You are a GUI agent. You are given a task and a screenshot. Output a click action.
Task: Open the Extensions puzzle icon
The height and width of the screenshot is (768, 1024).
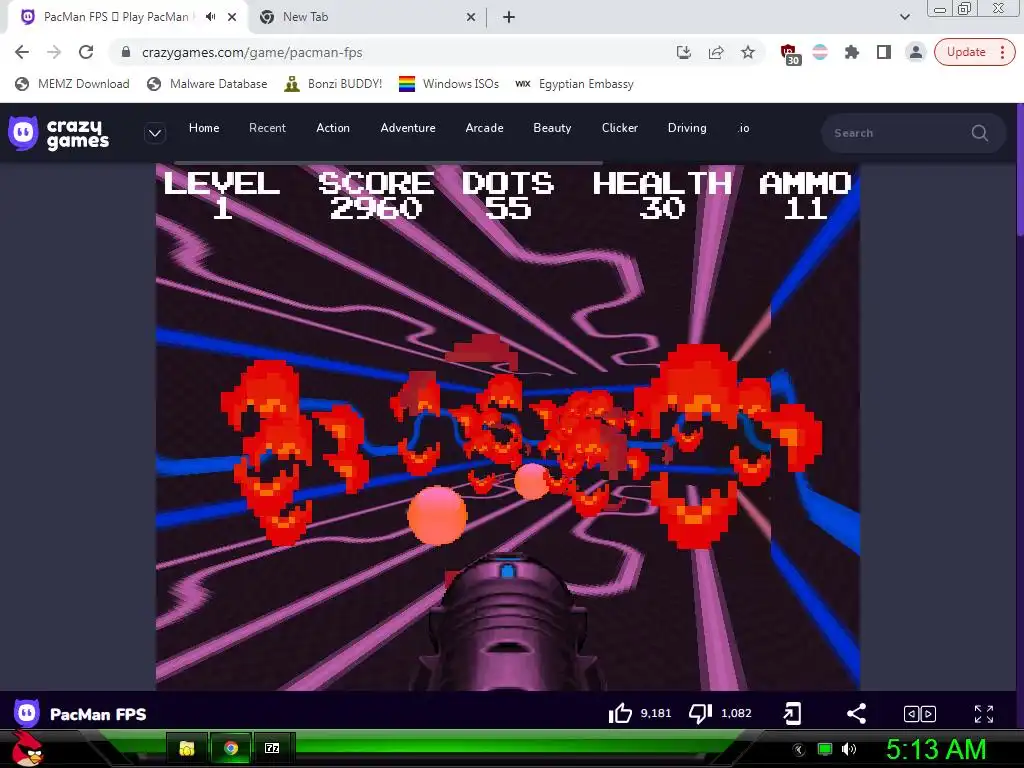(852, 52)
